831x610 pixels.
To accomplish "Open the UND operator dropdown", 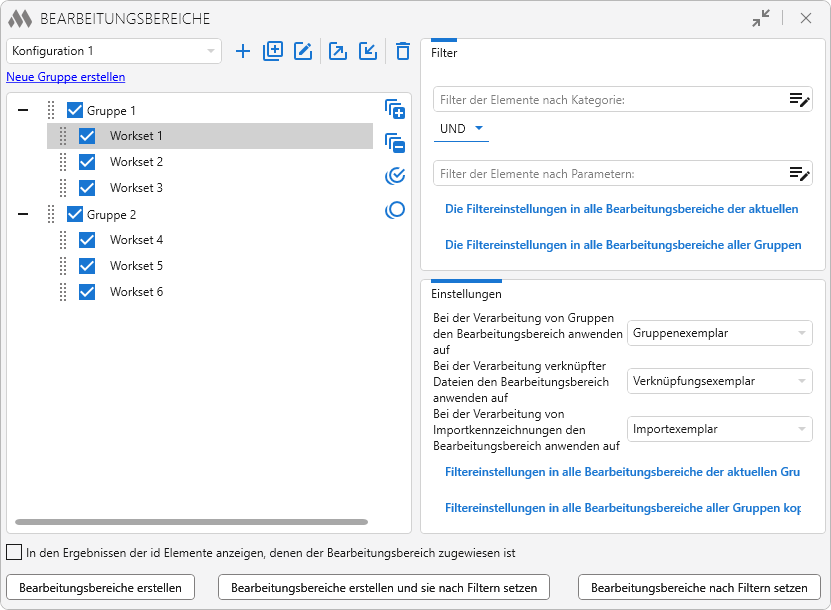I will point(461,129).
